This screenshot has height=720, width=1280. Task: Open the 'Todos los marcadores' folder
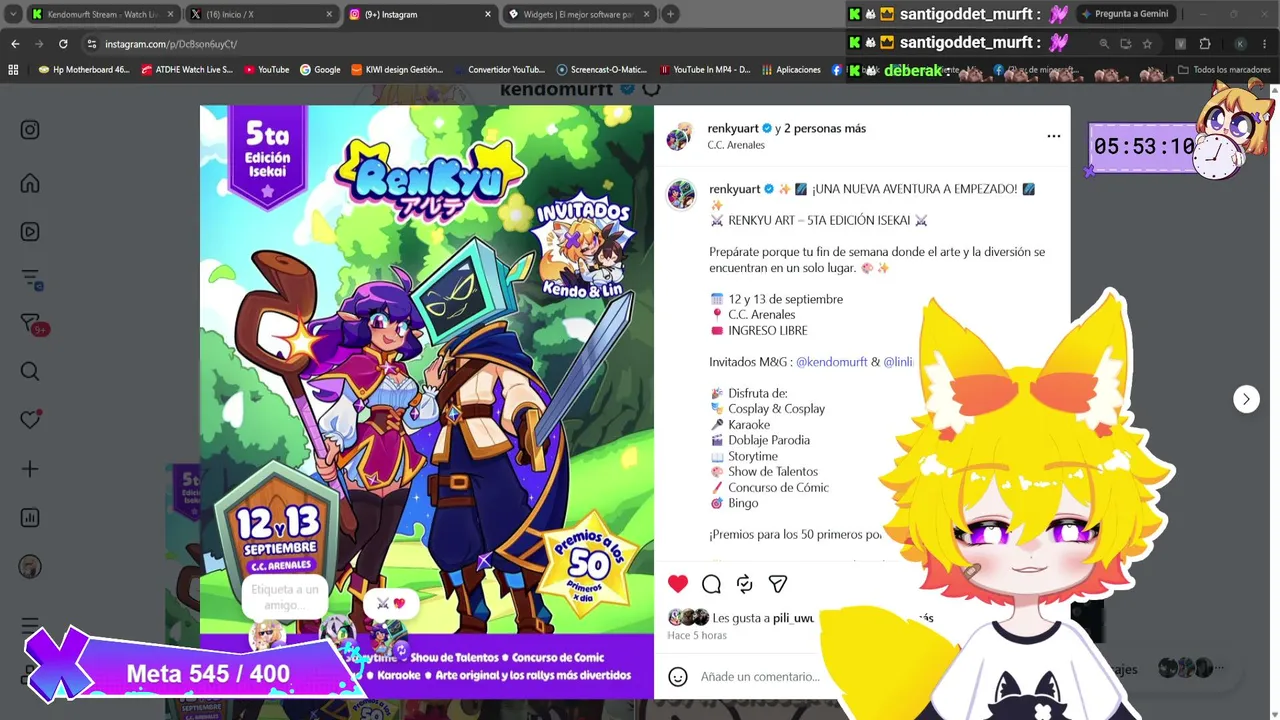1224,70
